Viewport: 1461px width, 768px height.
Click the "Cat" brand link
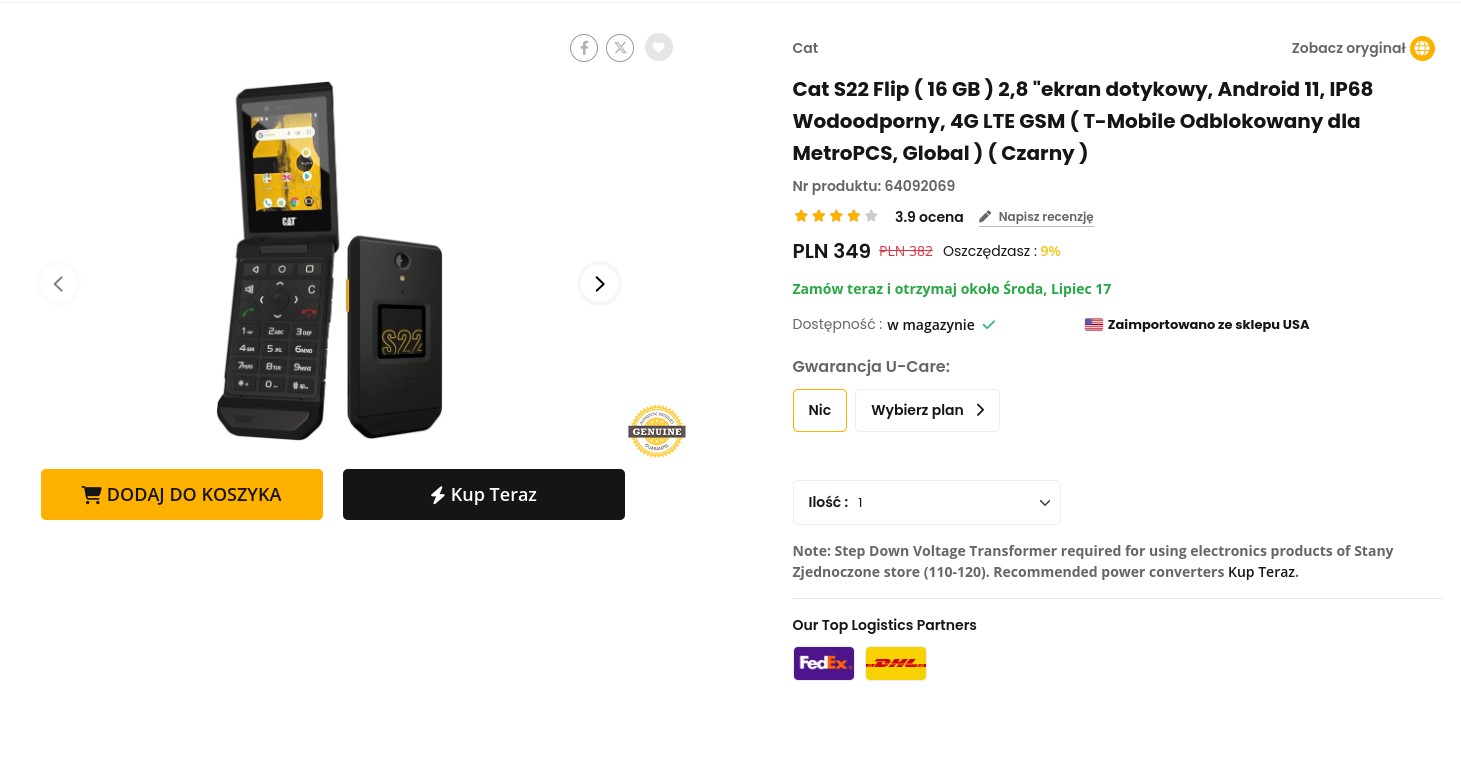(x=805, y=48)
